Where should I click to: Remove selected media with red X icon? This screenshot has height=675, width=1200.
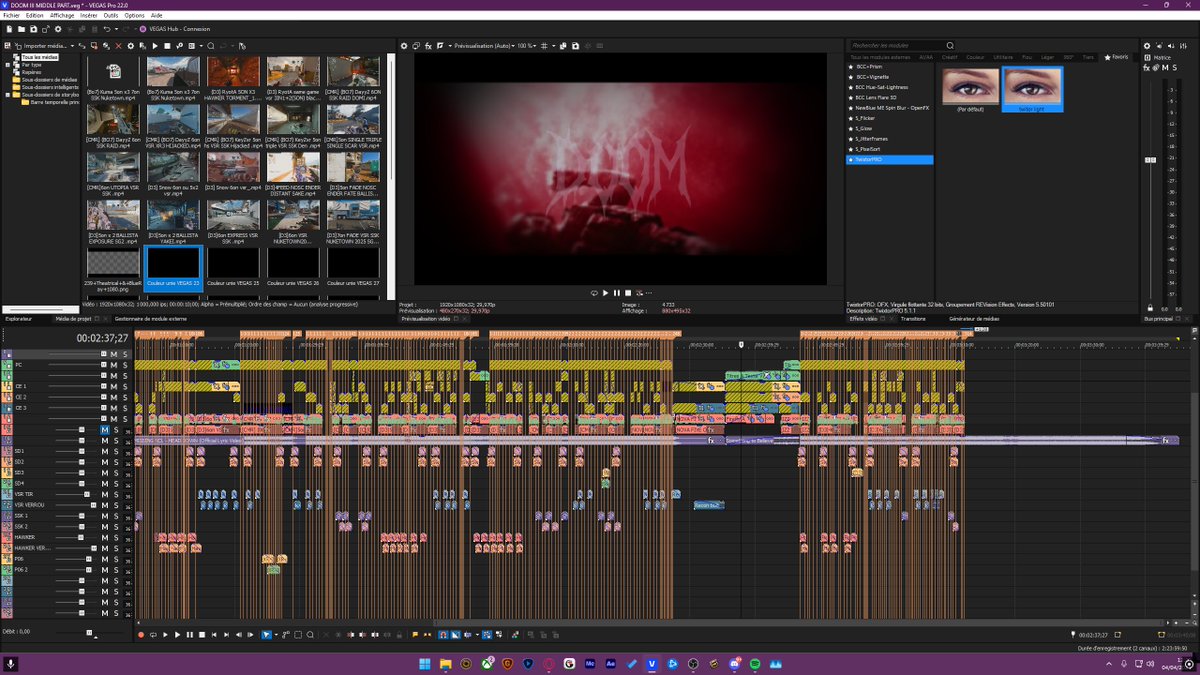coord(118,46)
